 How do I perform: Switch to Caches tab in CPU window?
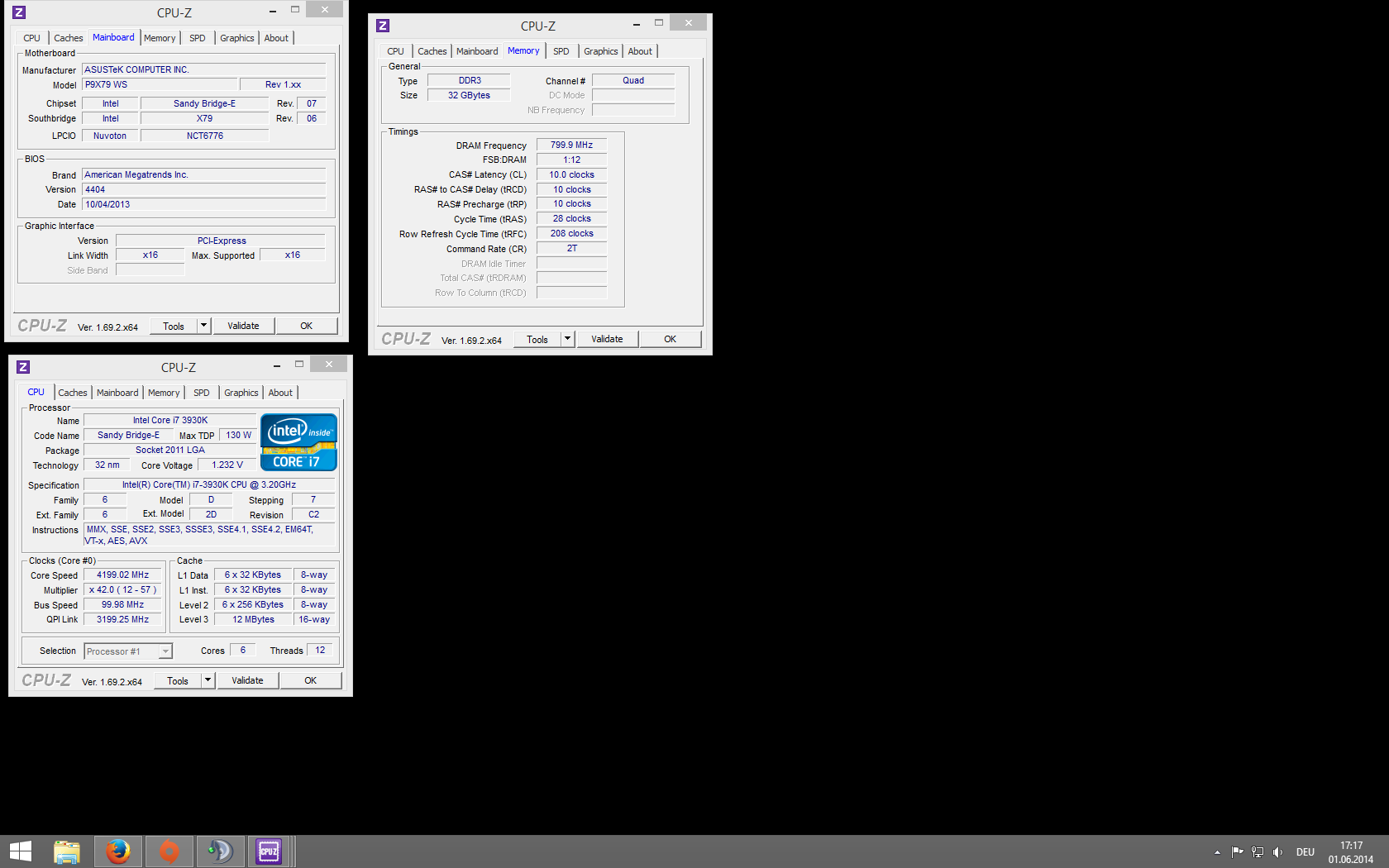[x=73, y=393]
